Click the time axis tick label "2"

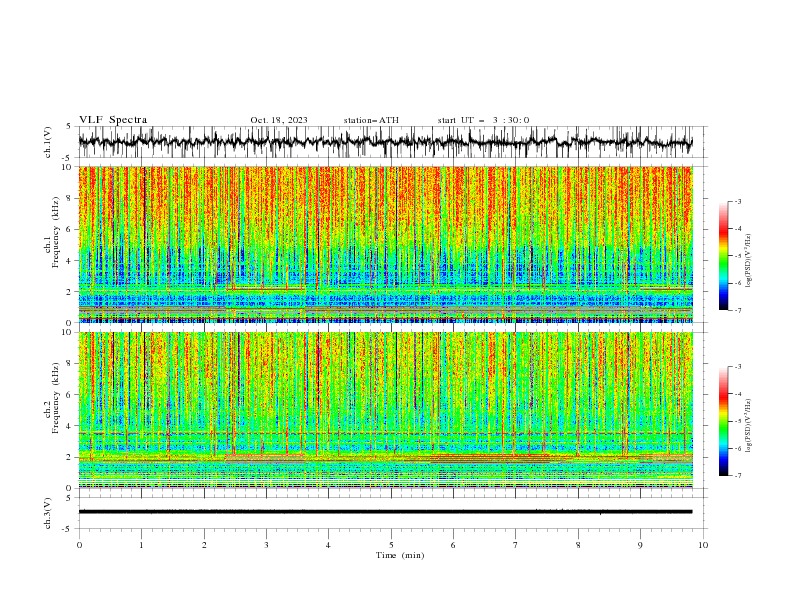(204, 545)
